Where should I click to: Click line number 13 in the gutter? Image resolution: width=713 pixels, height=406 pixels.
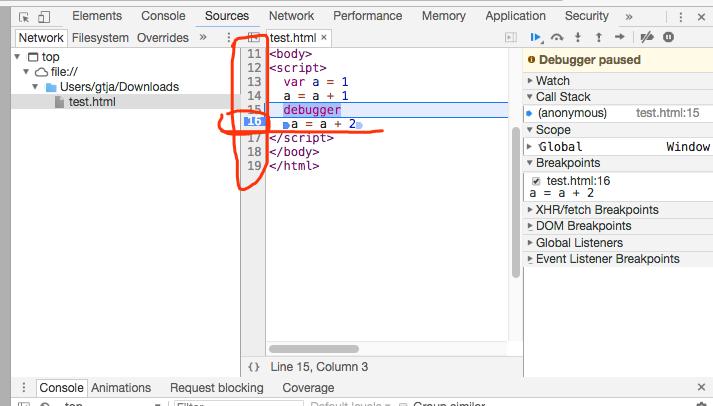(254, 82)
